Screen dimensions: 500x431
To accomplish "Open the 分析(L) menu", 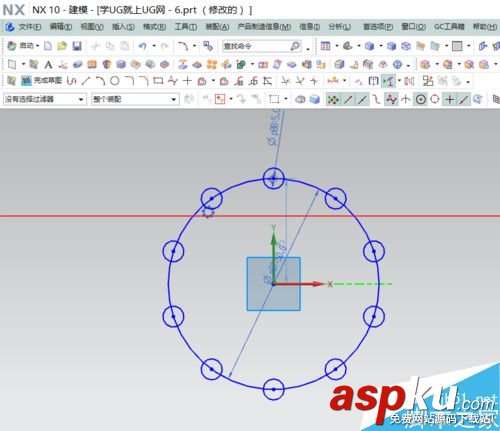I will [339, 27].
